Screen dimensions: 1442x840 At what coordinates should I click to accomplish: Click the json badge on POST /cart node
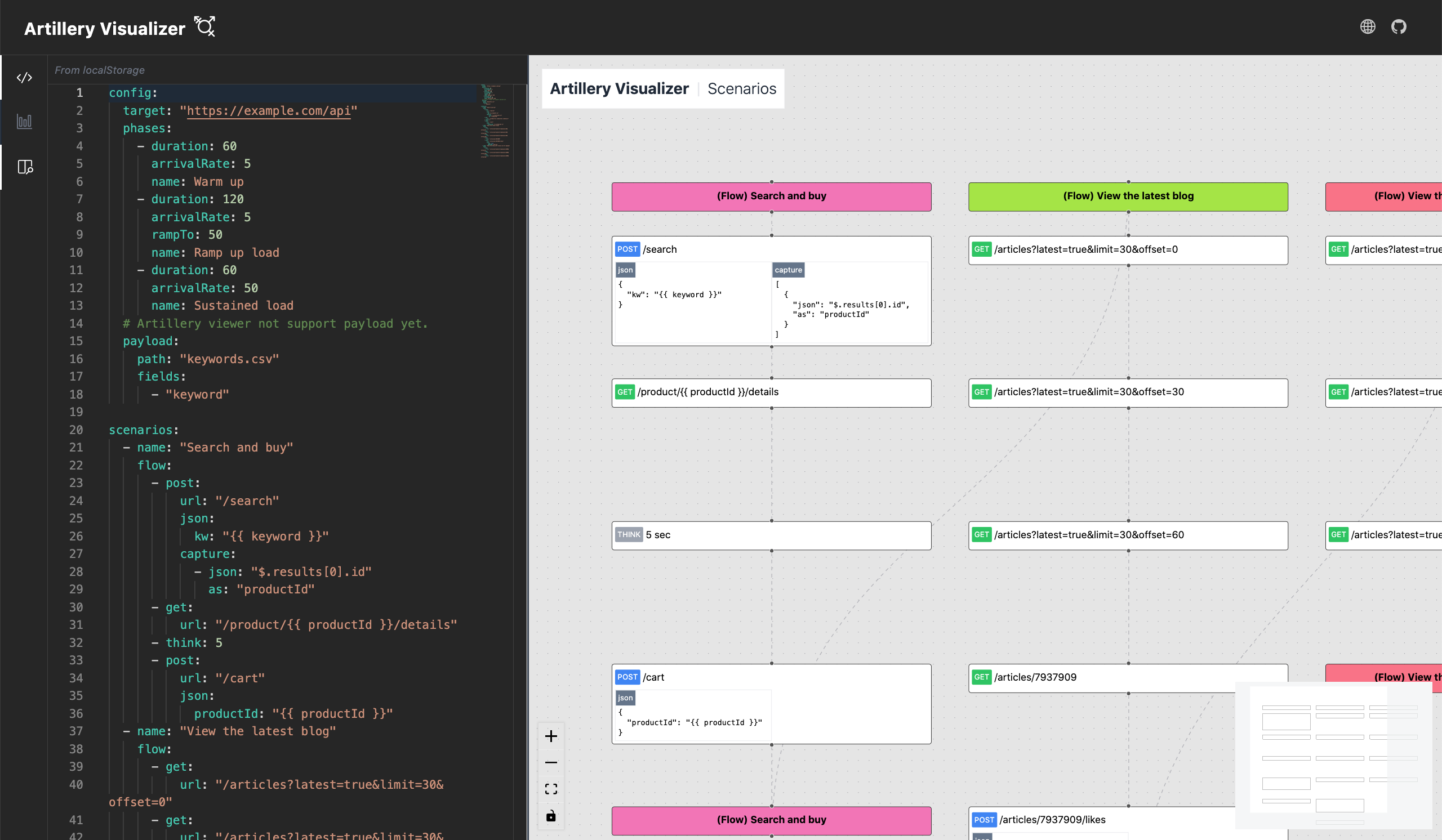(625, 697)
